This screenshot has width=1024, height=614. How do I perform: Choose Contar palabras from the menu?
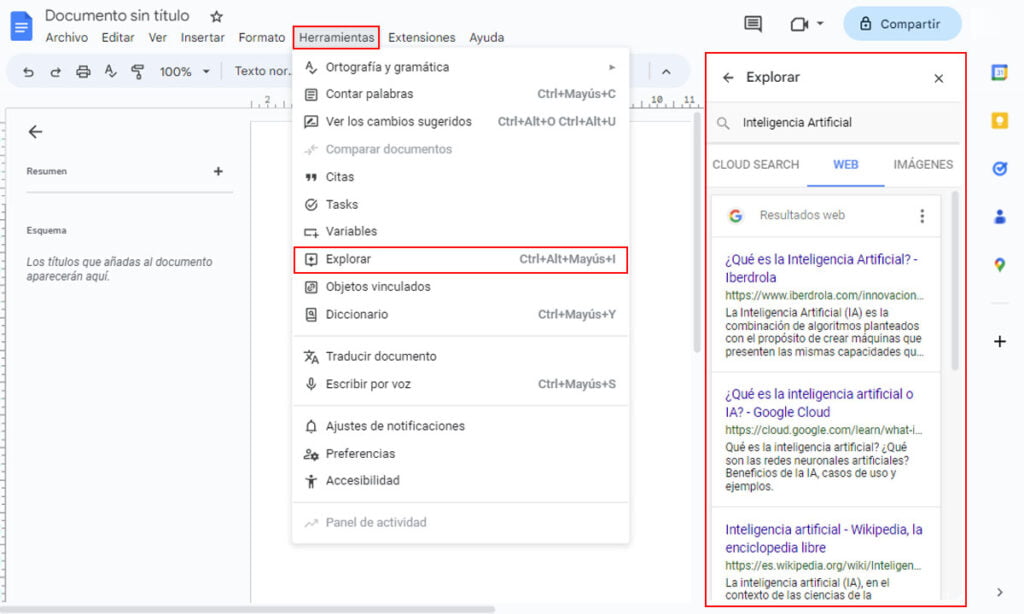[460, 94]
